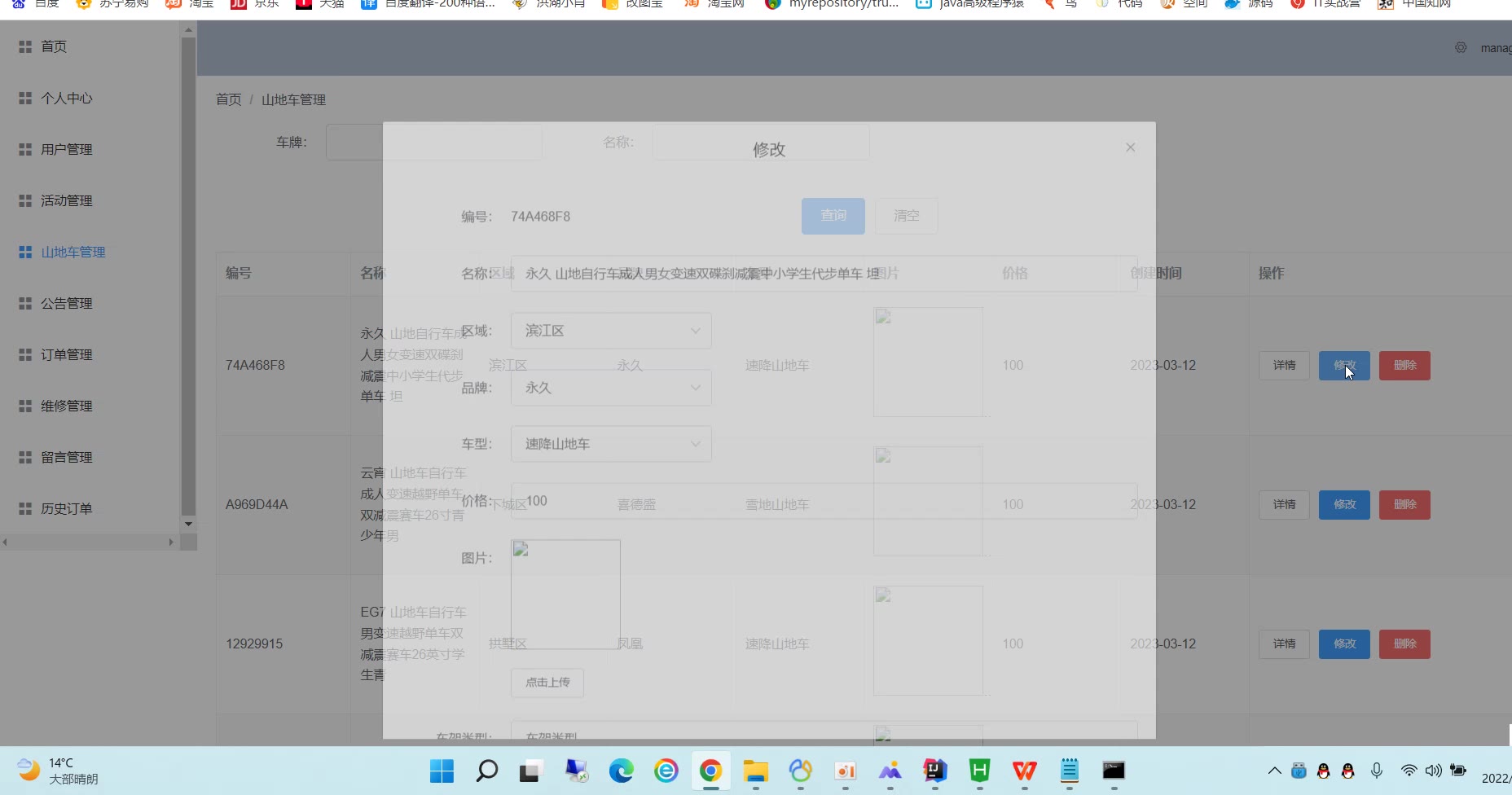This screenshot has height=795, width=1512.
Task: Click the 名称 input field in the dialog
Action: [824, 274]
